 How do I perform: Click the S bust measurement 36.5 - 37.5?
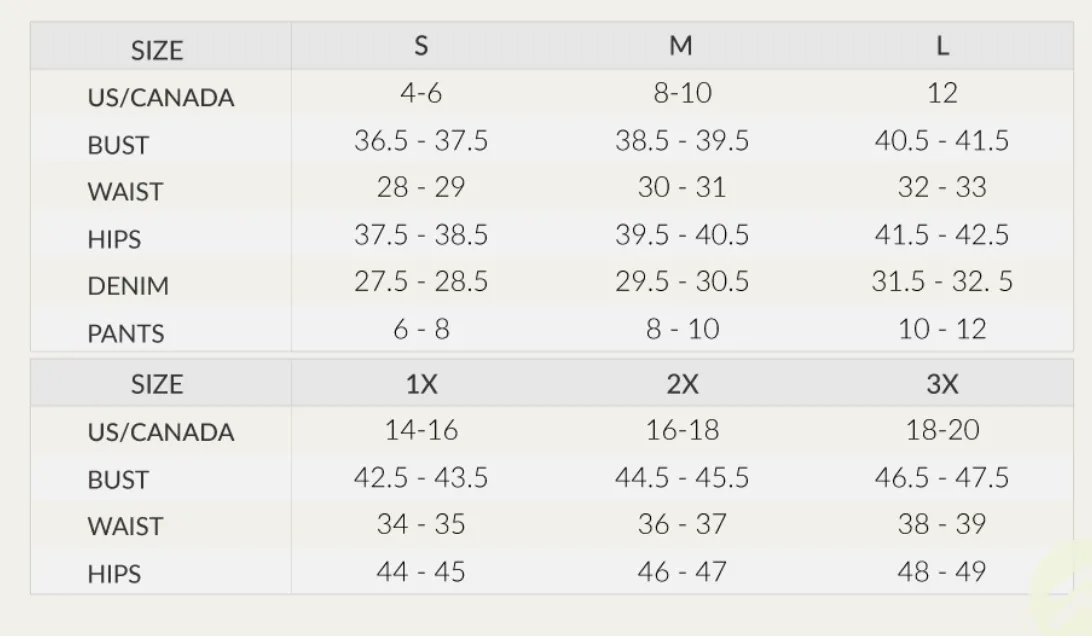(x=421, y=141)
